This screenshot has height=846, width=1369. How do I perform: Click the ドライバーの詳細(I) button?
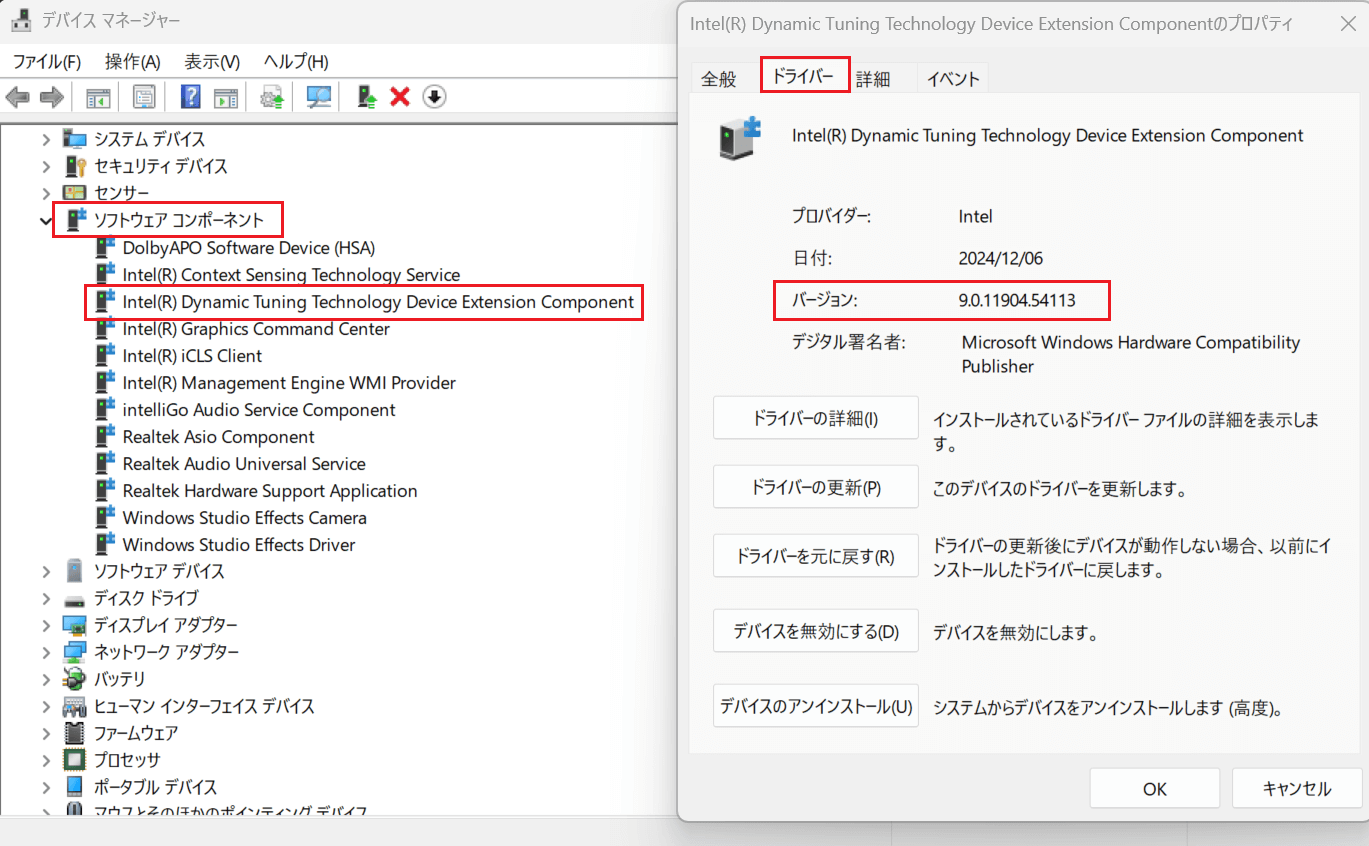click(815, 418)
